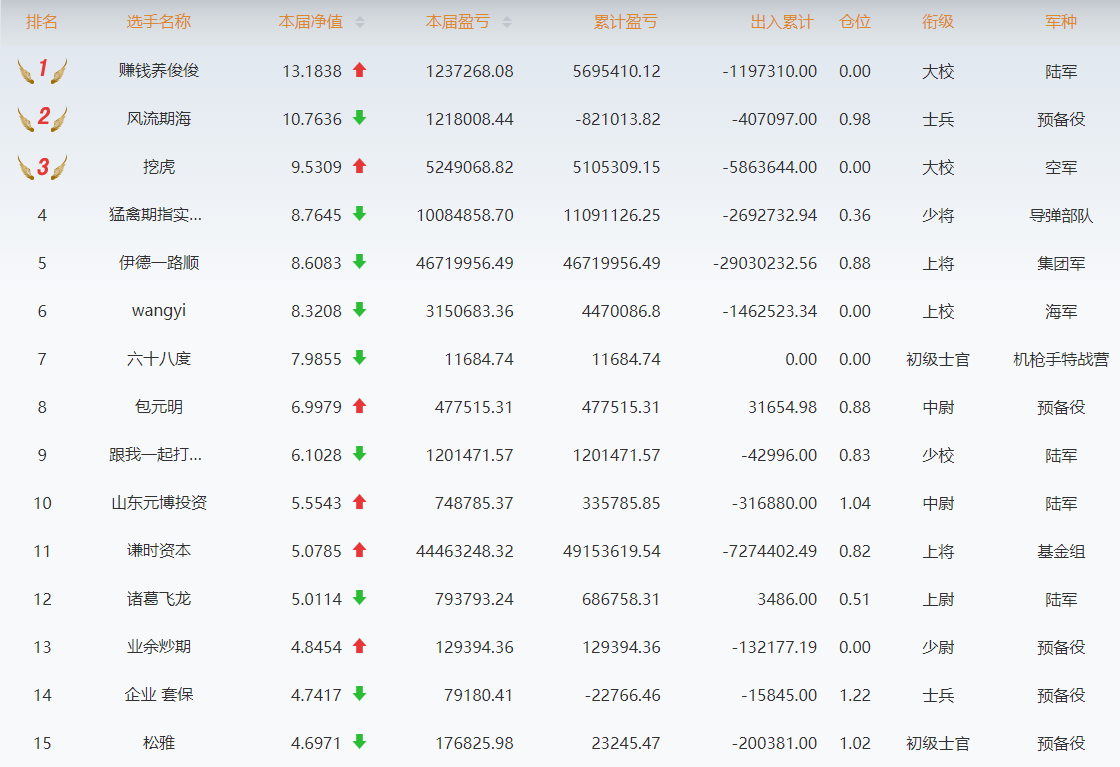The height and width of the screenshot is (767, 1120).
Task: Select 导弹部队 in row 4
Action: point(1061,216)
